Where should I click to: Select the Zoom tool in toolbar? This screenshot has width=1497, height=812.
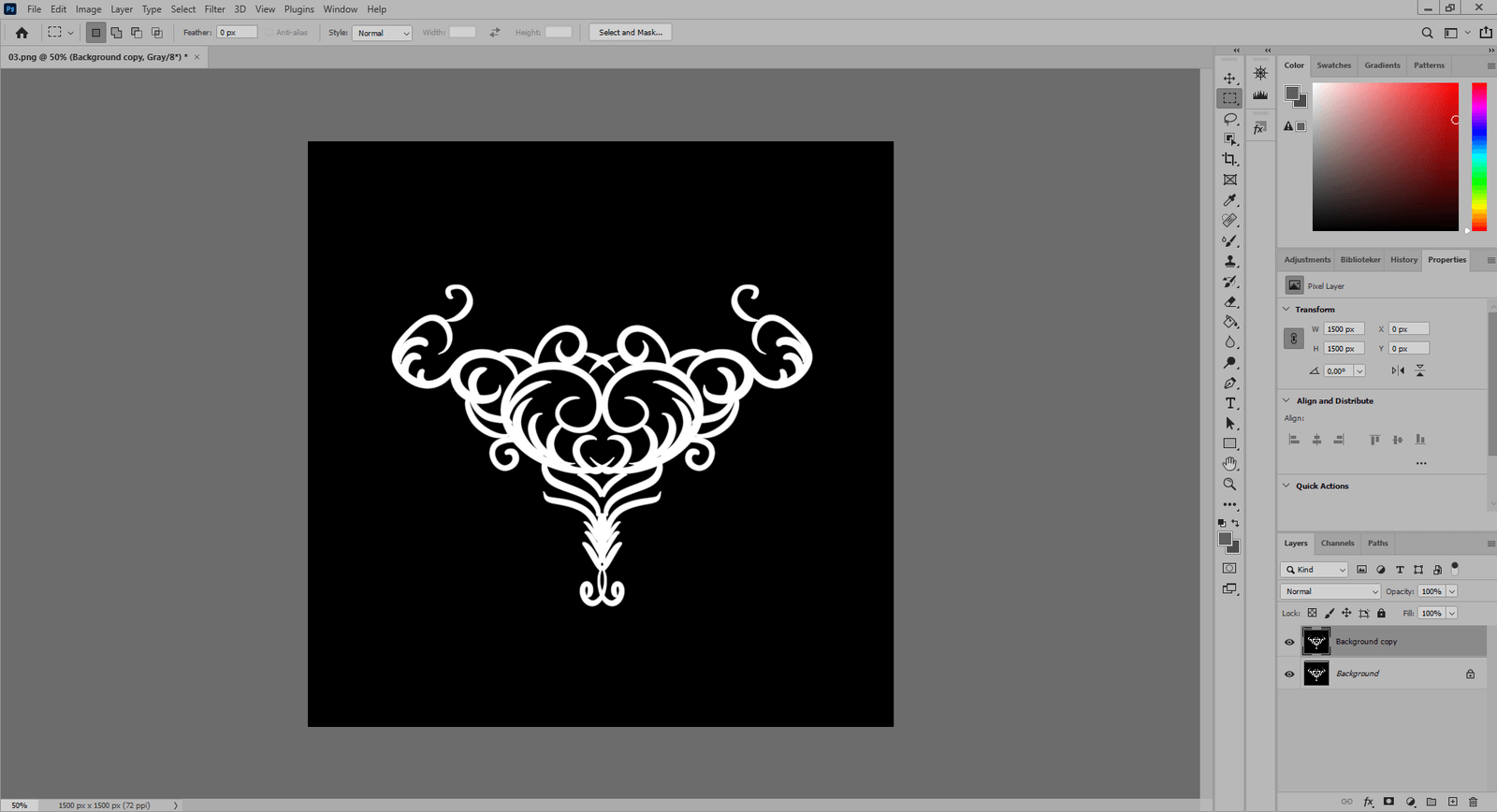1229,485
